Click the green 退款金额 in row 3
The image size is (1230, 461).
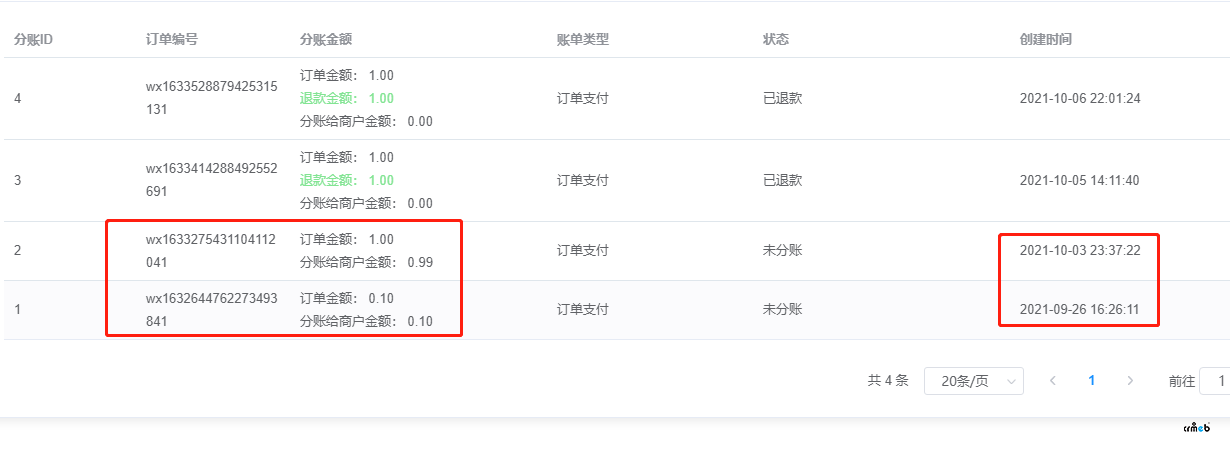(347, 180)
